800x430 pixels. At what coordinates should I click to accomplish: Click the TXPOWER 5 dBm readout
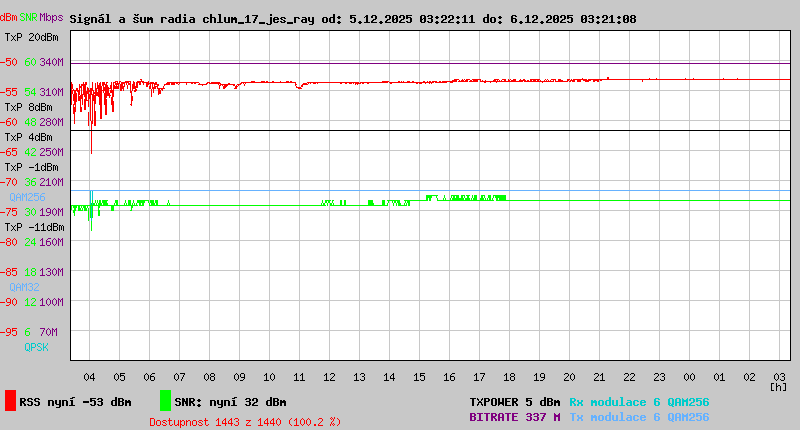(x=514, y=402)
